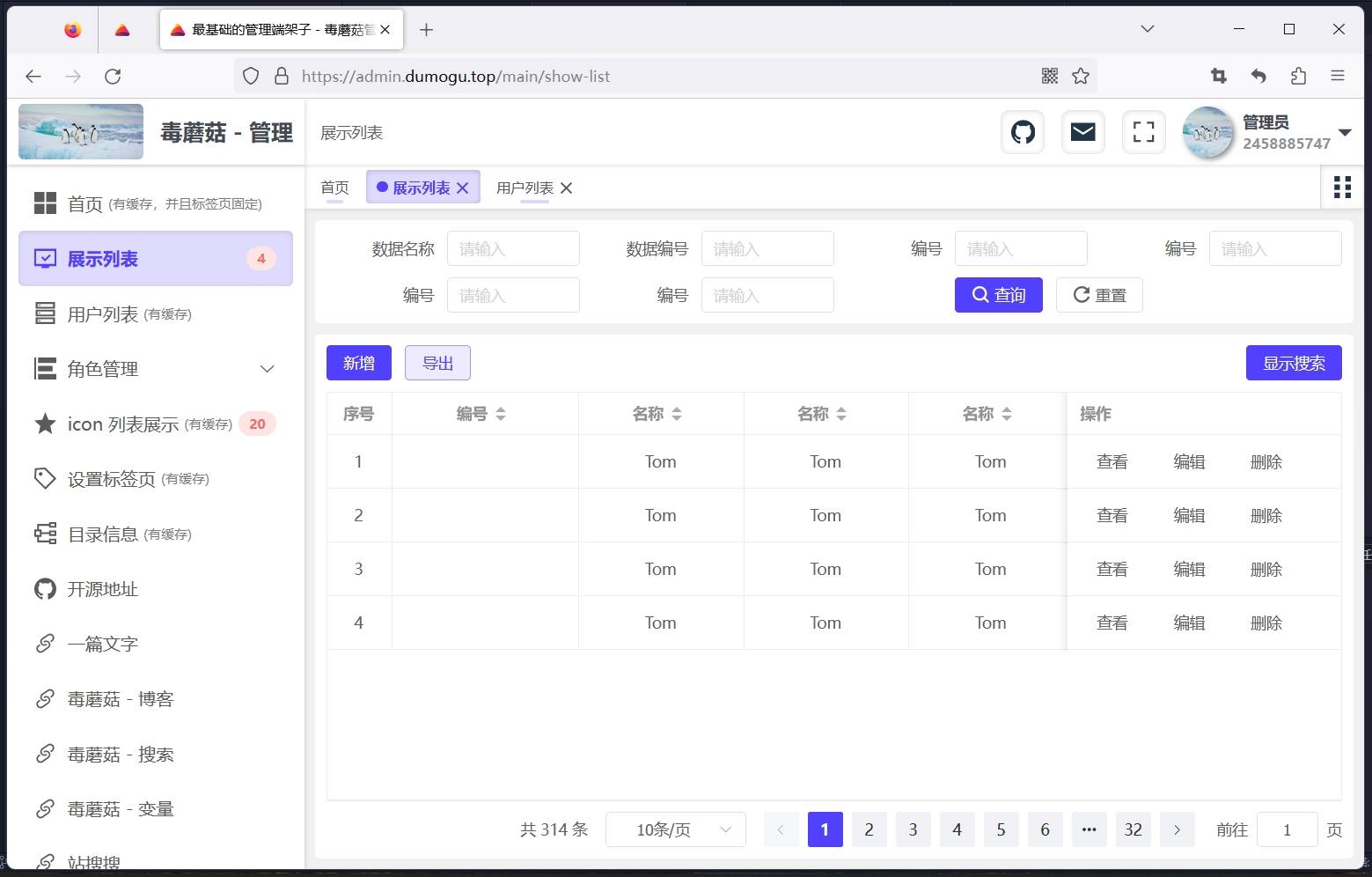Click 删除 in row 4
The width and height of the screenshot is (1372, 877).
(x=1266, y=623)
